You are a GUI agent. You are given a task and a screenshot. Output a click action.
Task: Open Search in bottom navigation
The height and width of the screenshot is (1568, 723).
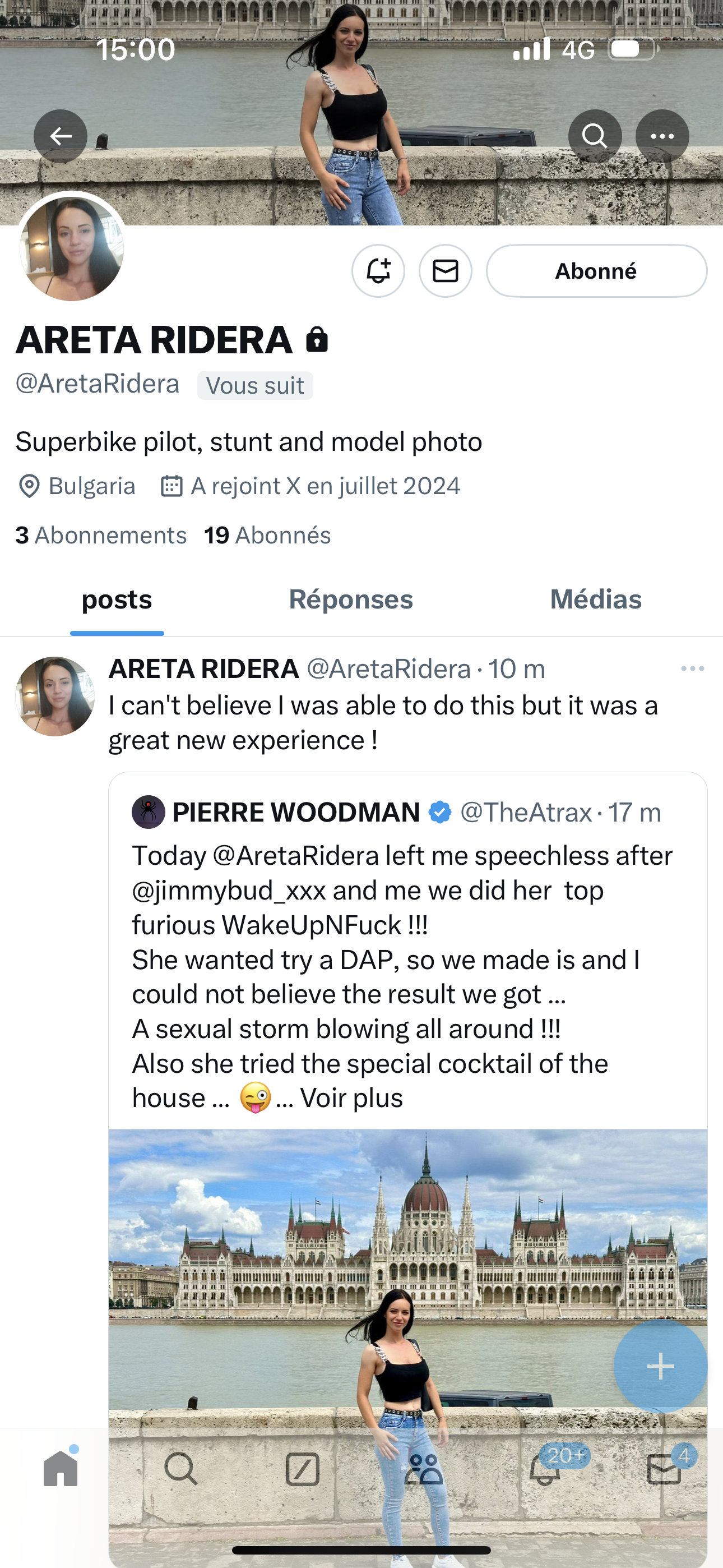click(180, 1469)
